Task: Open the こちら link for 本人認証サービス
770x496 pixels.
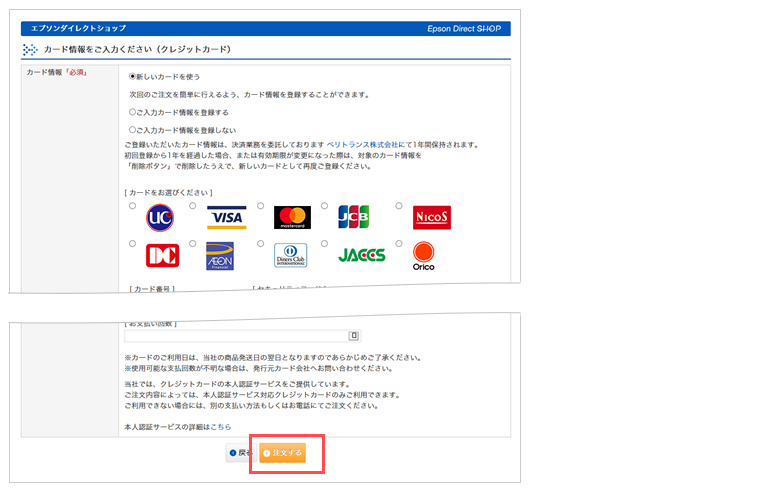Action: click(220, 427)
